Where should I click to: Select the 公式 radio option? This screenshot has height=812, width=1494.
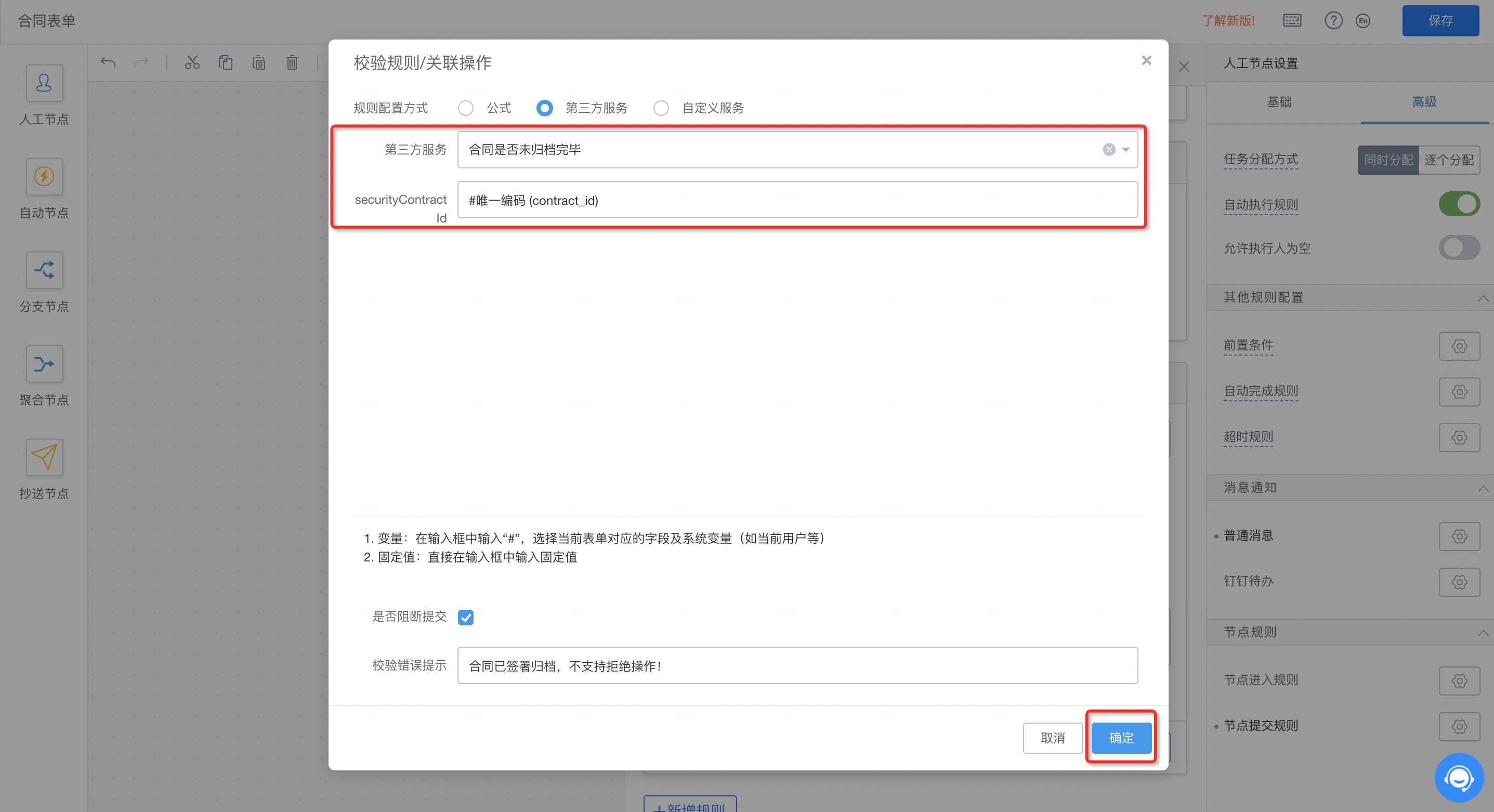(466, 108)
